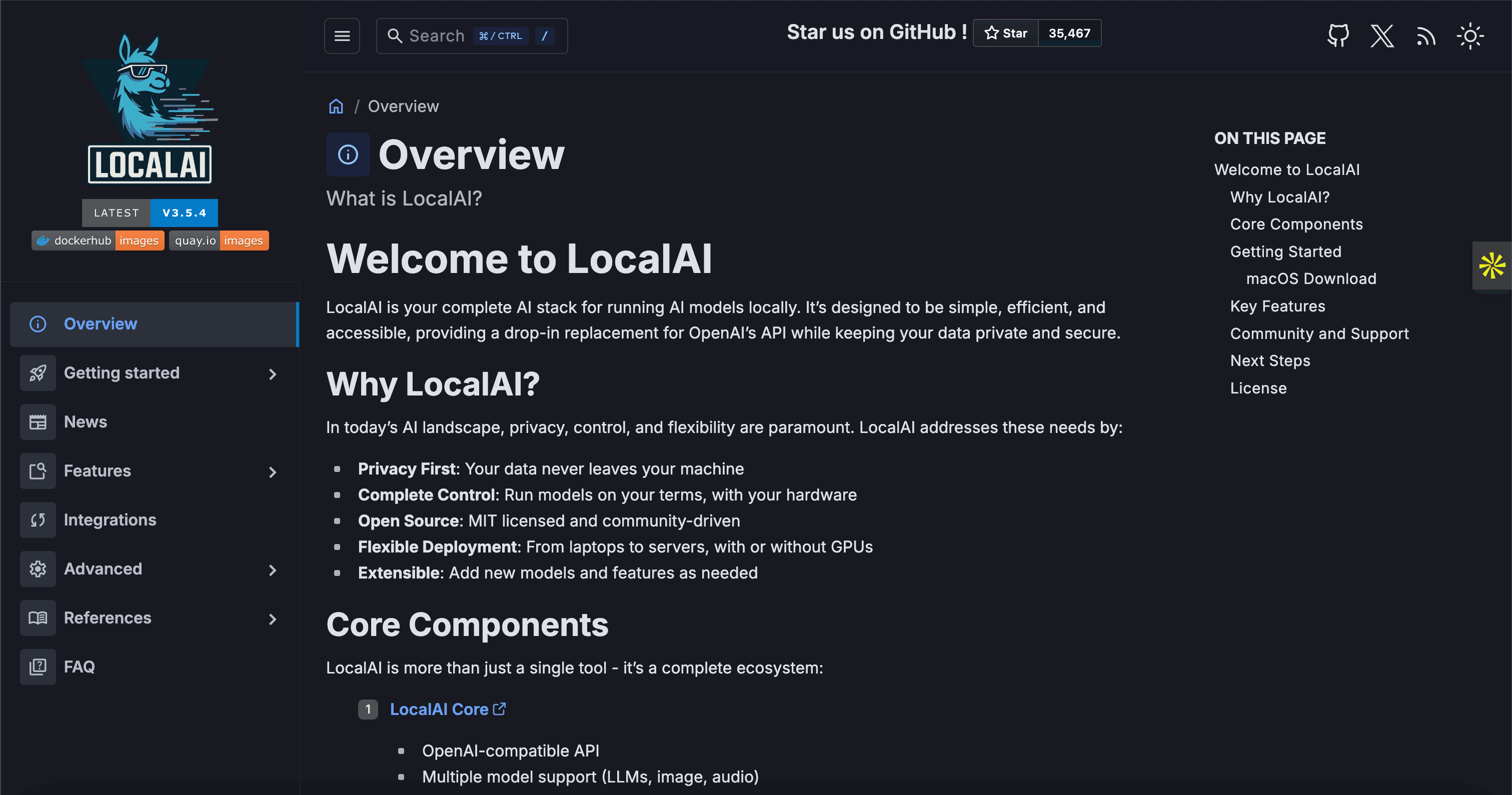This screenshot has height=795, width=1512.
Task: Expand the References section chevron
Action: pyautogui.click(x=273, y=619)
